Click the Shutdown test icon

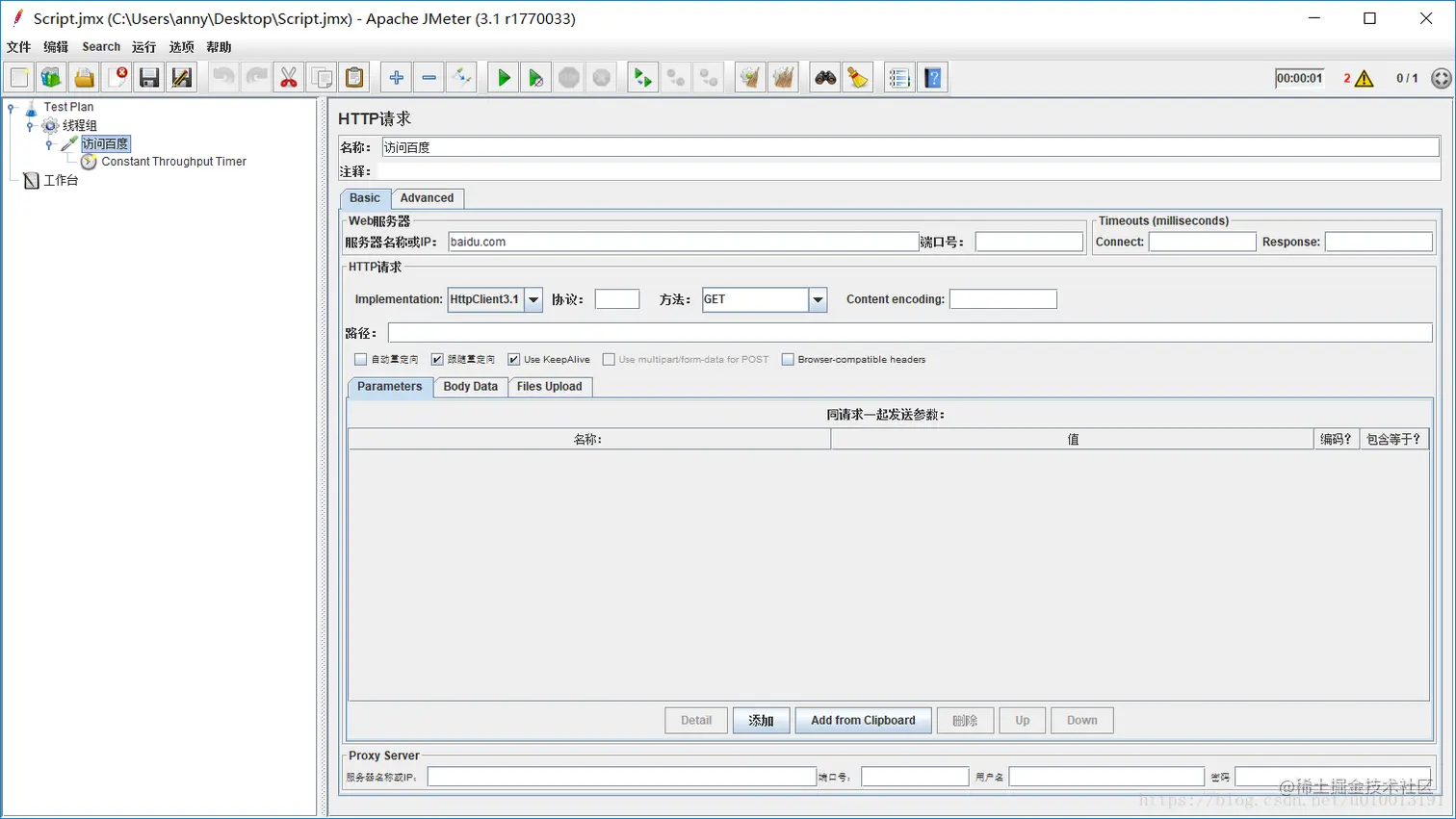tap(602, 78)
